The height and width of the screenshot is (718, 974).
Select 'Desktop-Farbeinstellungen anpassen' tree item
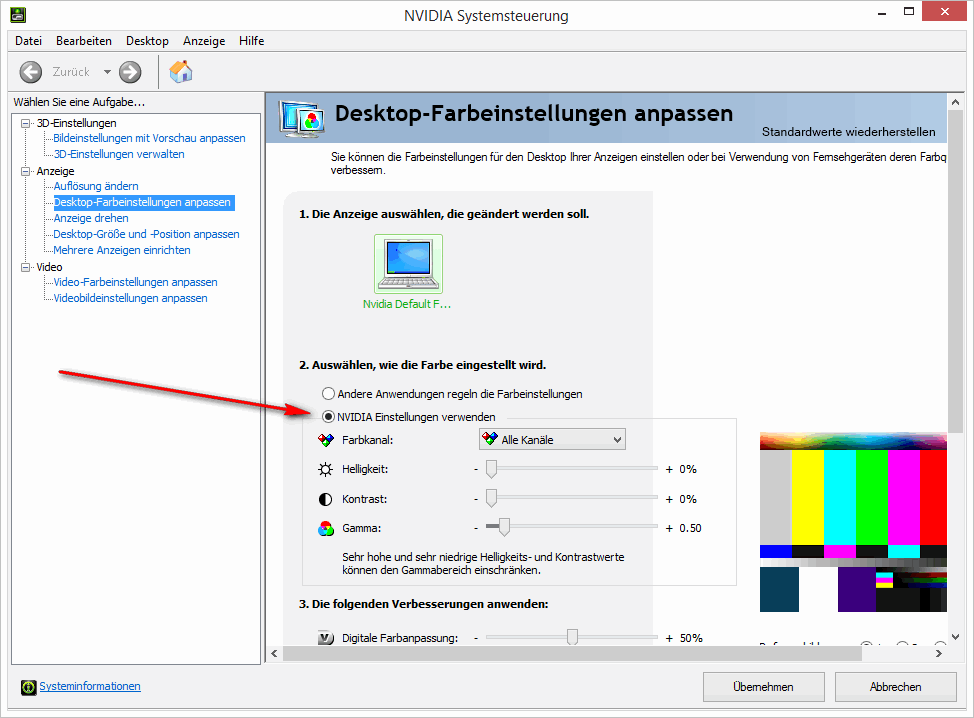pos(143,202)
